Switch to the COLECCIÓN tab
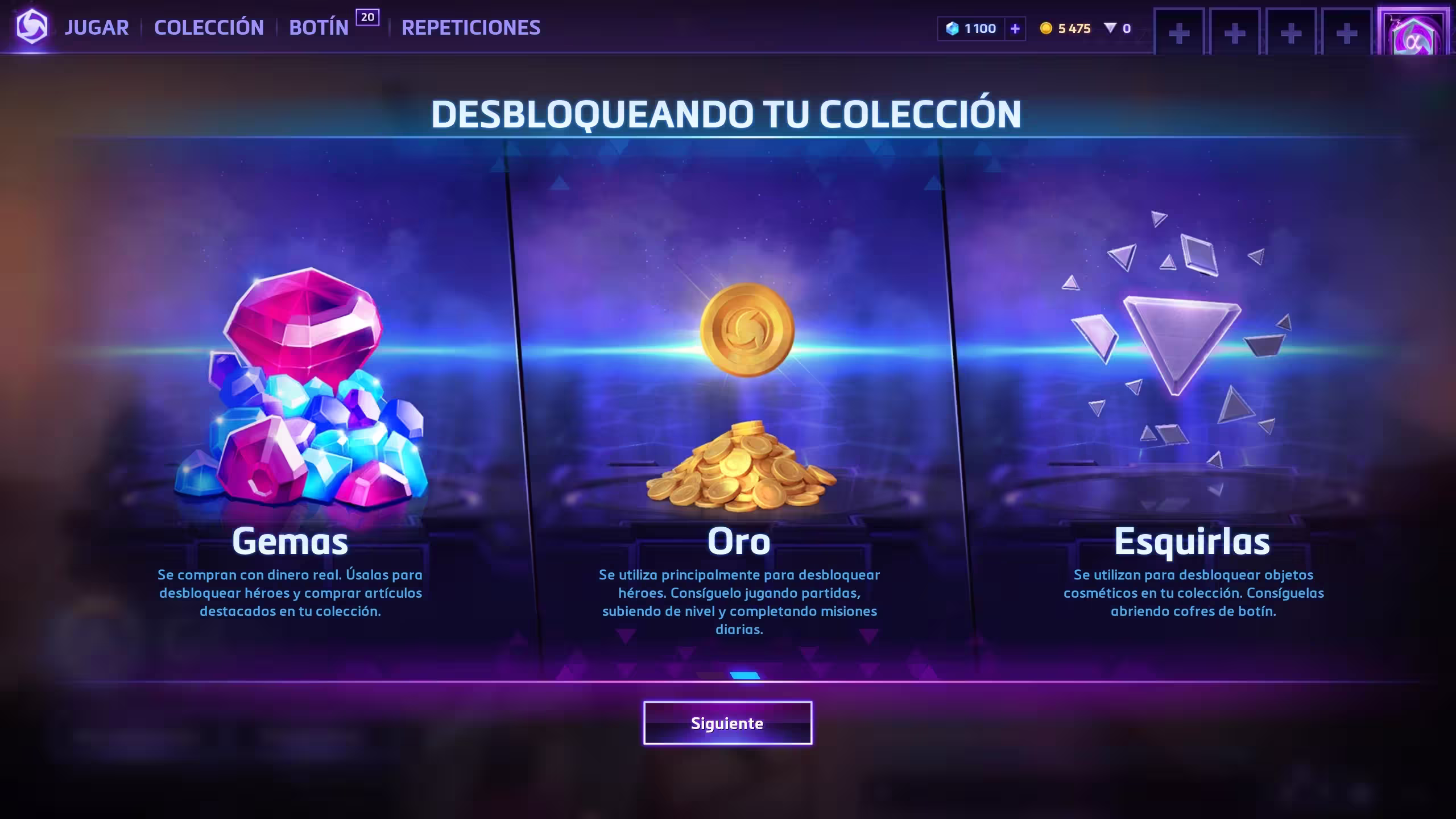Screen dimensions: 1456x819 [209, 27]
